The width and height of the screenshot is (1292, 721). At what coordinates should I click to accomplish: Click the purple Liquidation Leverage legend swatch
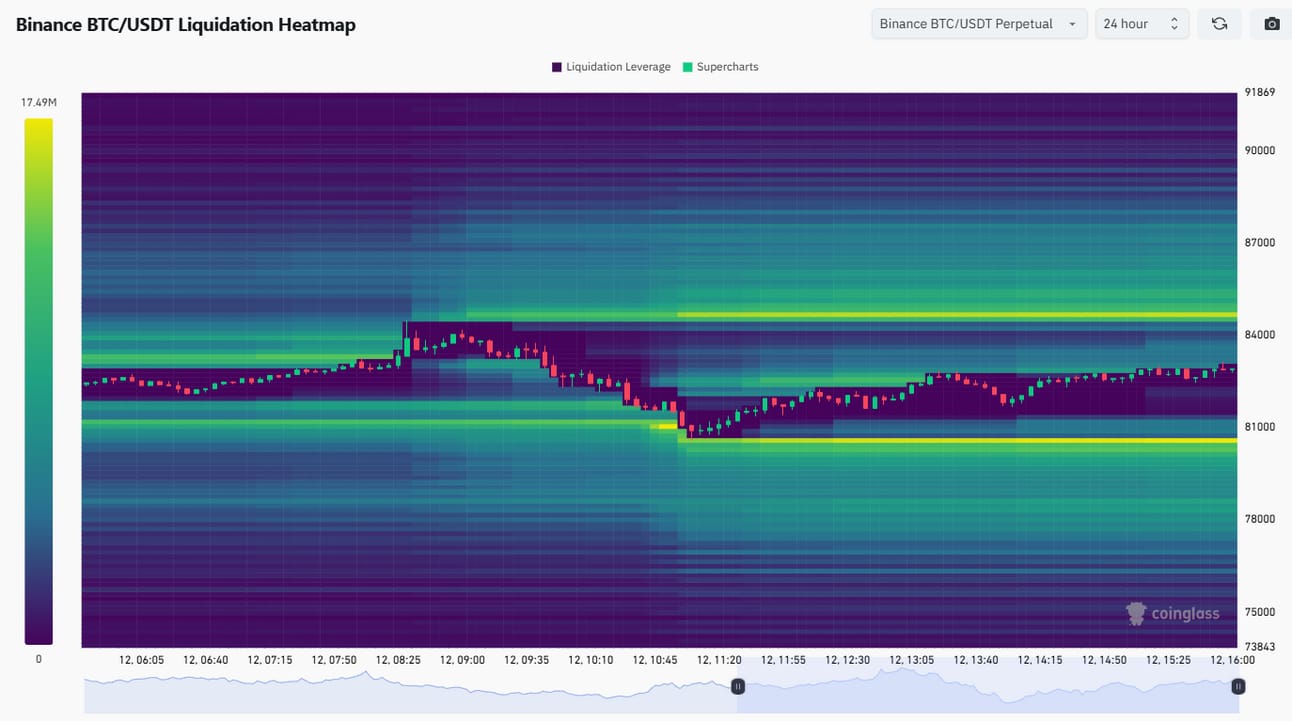(x=556, y=67)
